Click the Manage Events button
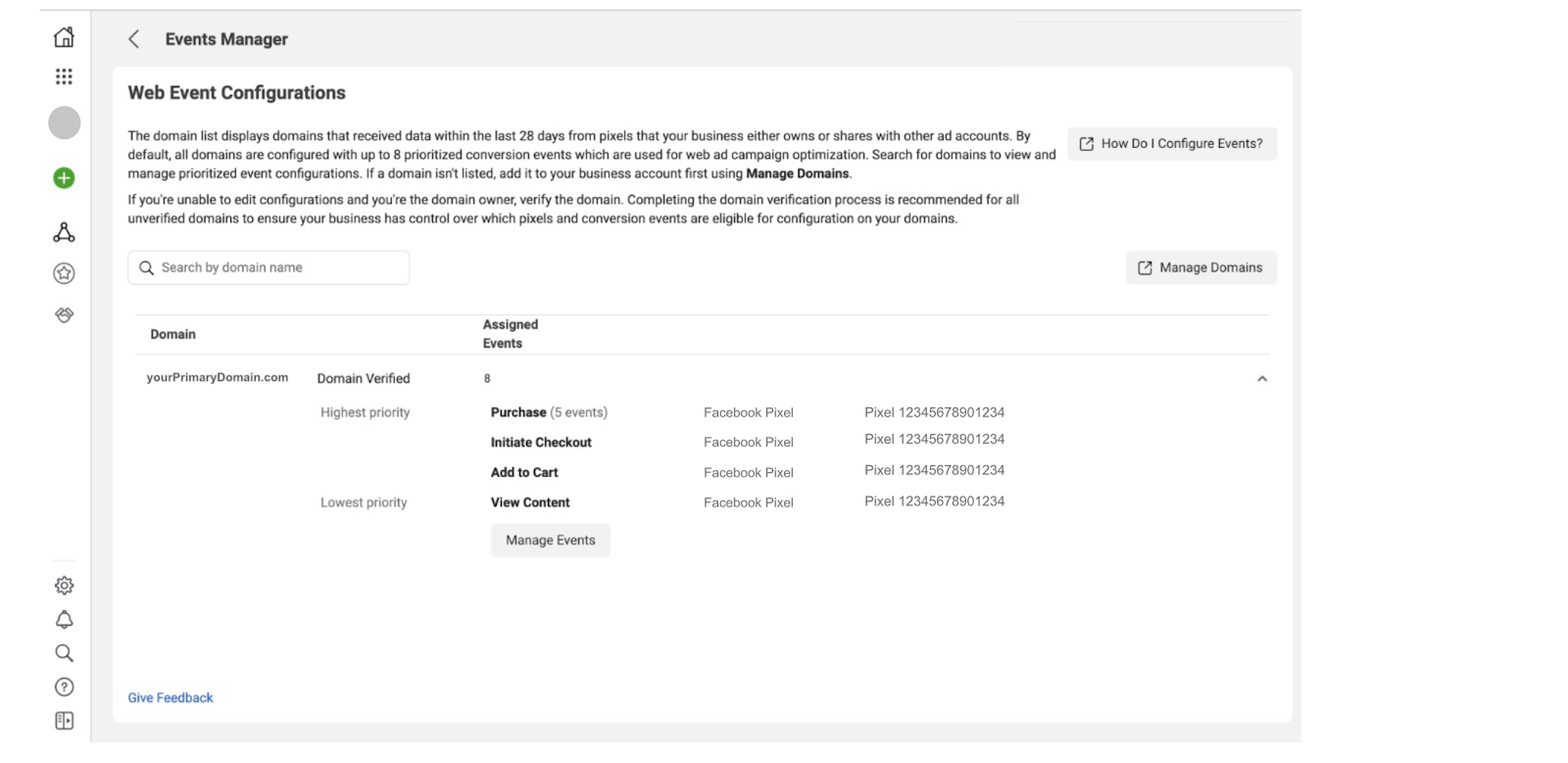This screenshot has height=763, width=1568. (x=550, y=541)
